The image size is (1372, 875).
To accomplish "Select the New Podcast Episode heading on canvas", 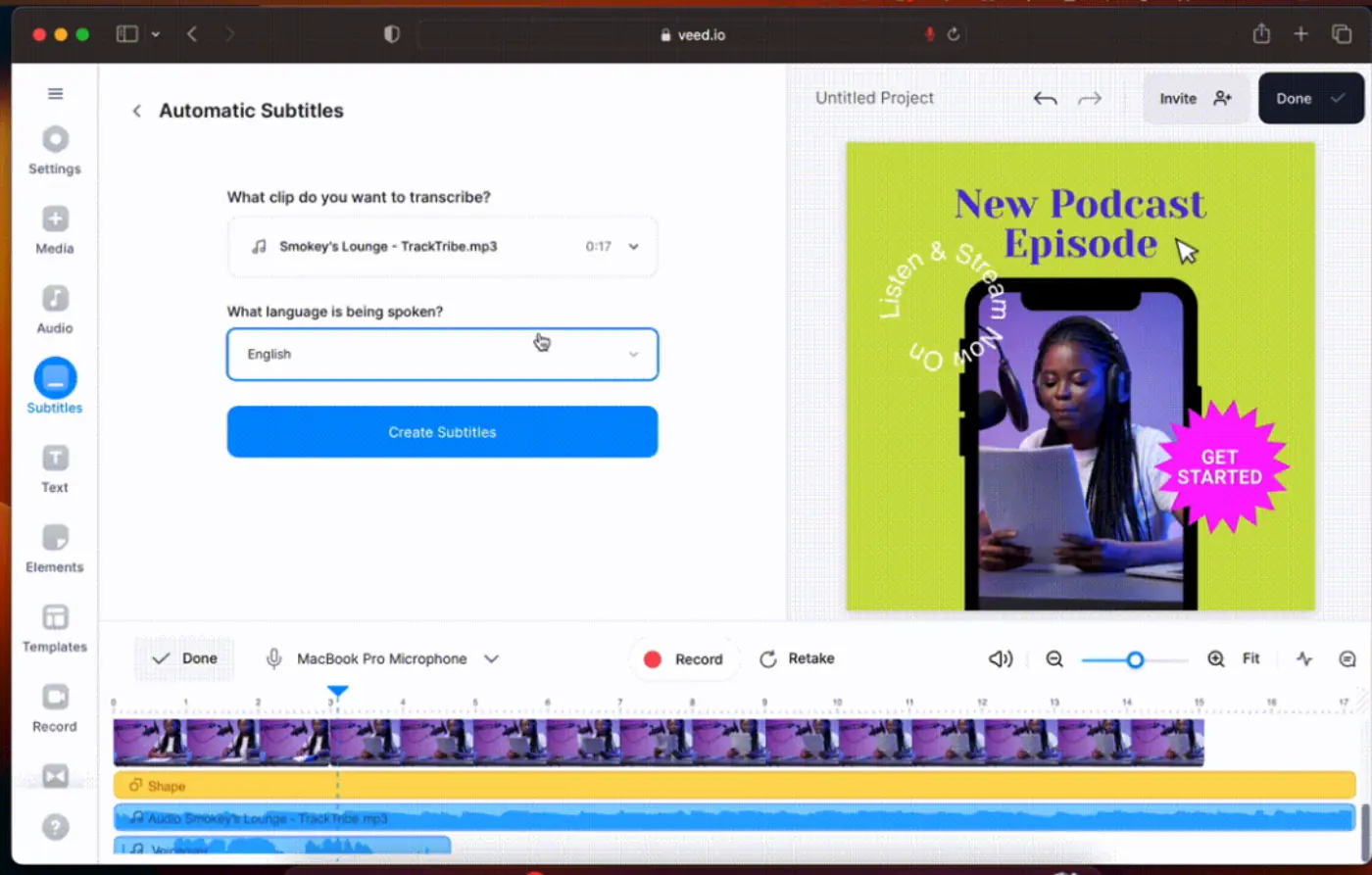I will pyautogui.click(x=1080, y=223).
